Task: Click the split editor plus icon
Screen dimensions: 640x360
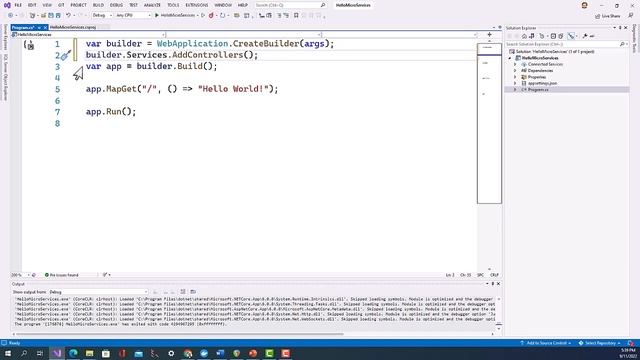Action: 489,35
